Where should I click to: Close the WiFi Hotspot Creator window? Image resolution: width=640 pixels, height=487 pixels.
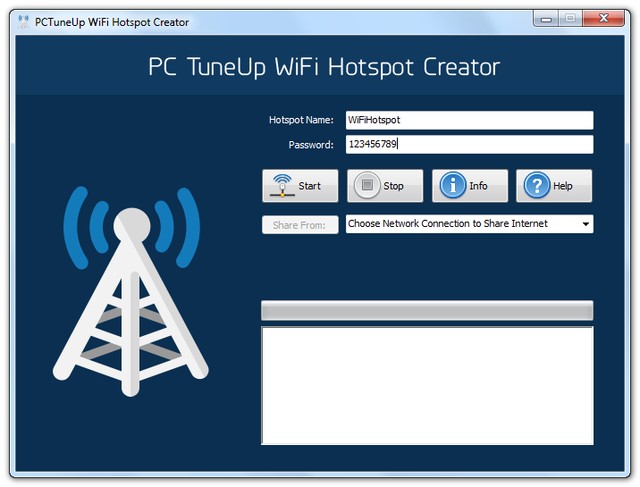(x=604, y=18)
